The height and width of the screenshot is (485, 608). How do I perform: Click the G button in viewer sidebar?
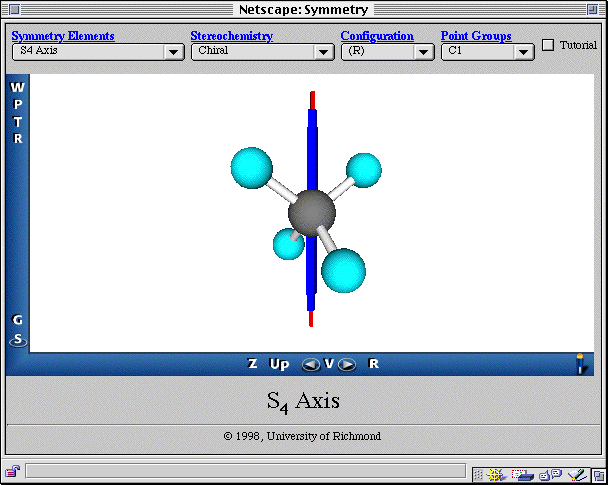click(17, 320)
